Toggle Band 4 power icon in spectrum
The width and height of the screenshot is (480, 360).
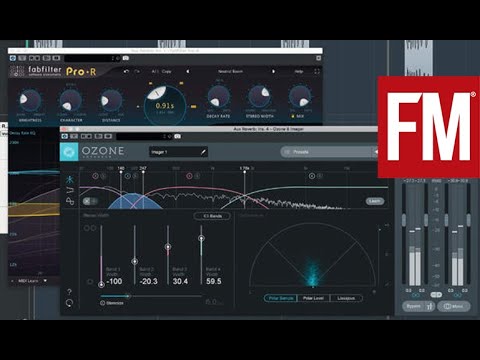(x=312, y=176)
